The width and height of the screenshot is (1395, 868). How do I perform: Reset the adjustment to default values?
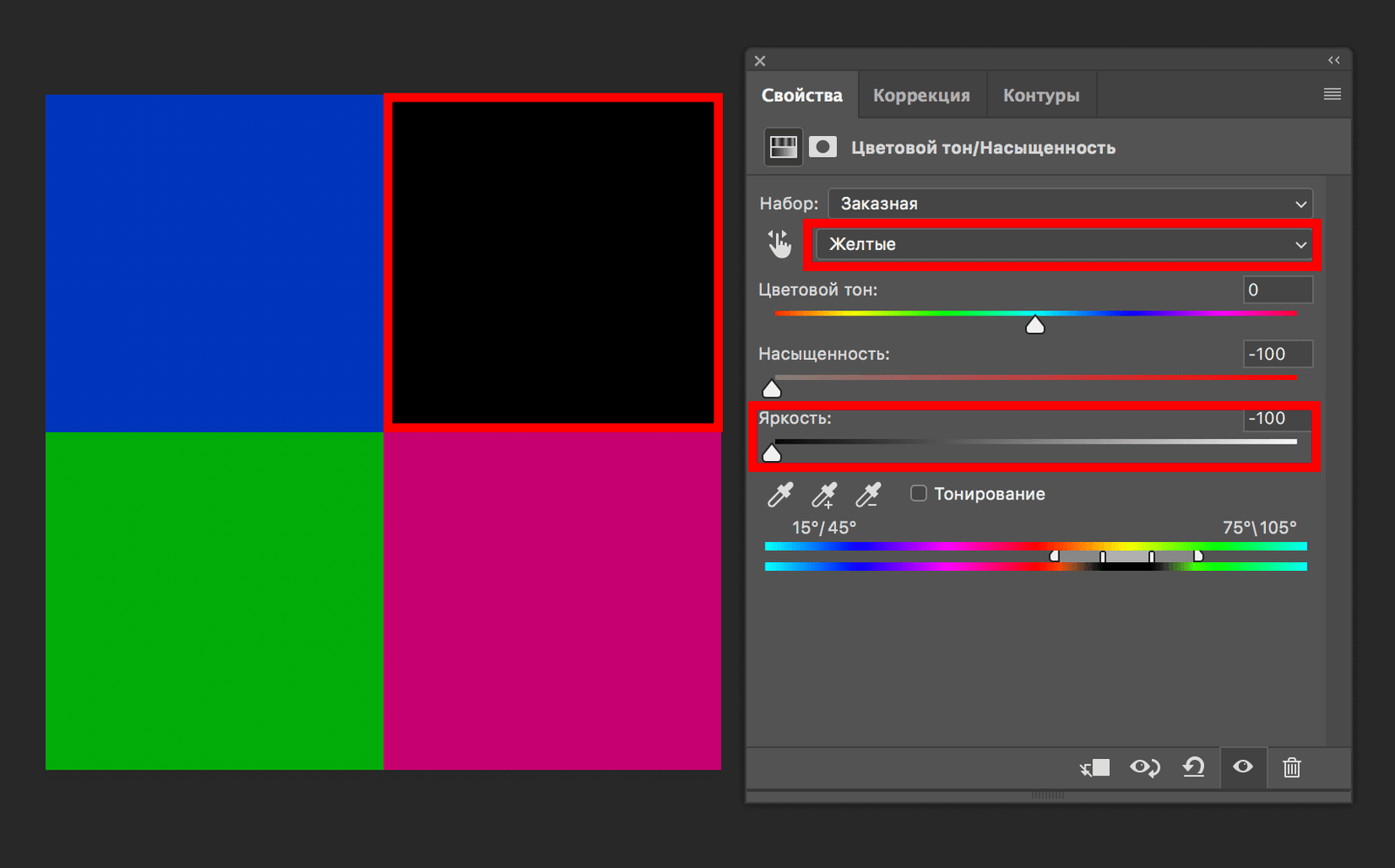[x=1194, y=768]
